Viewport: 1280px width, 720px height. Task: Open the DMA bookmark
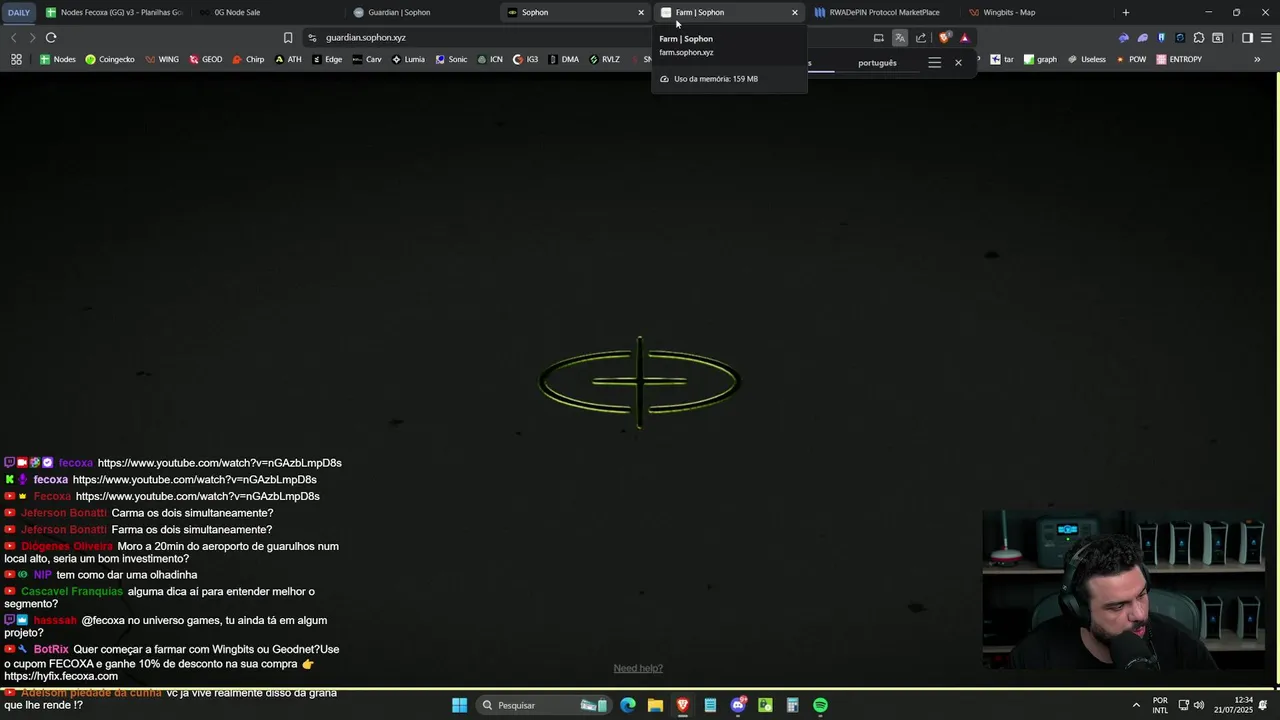coord(564,59)
